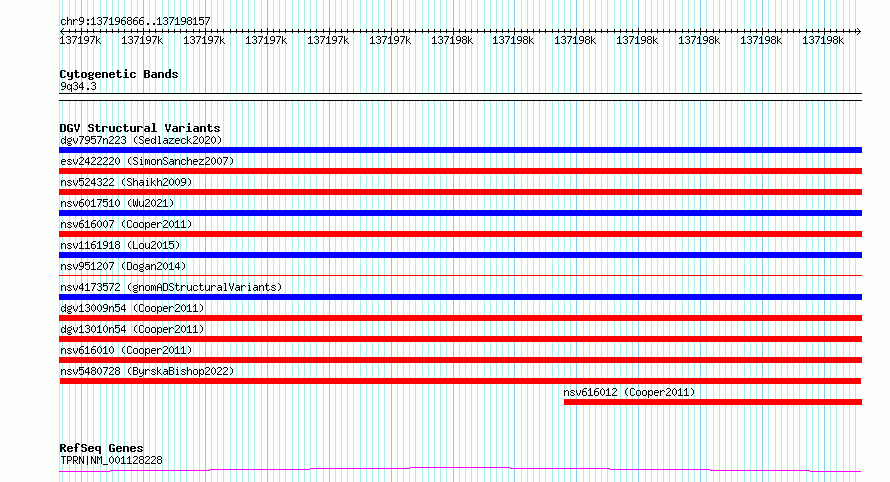Click the short red bar under nsv616012

[713, 402]
